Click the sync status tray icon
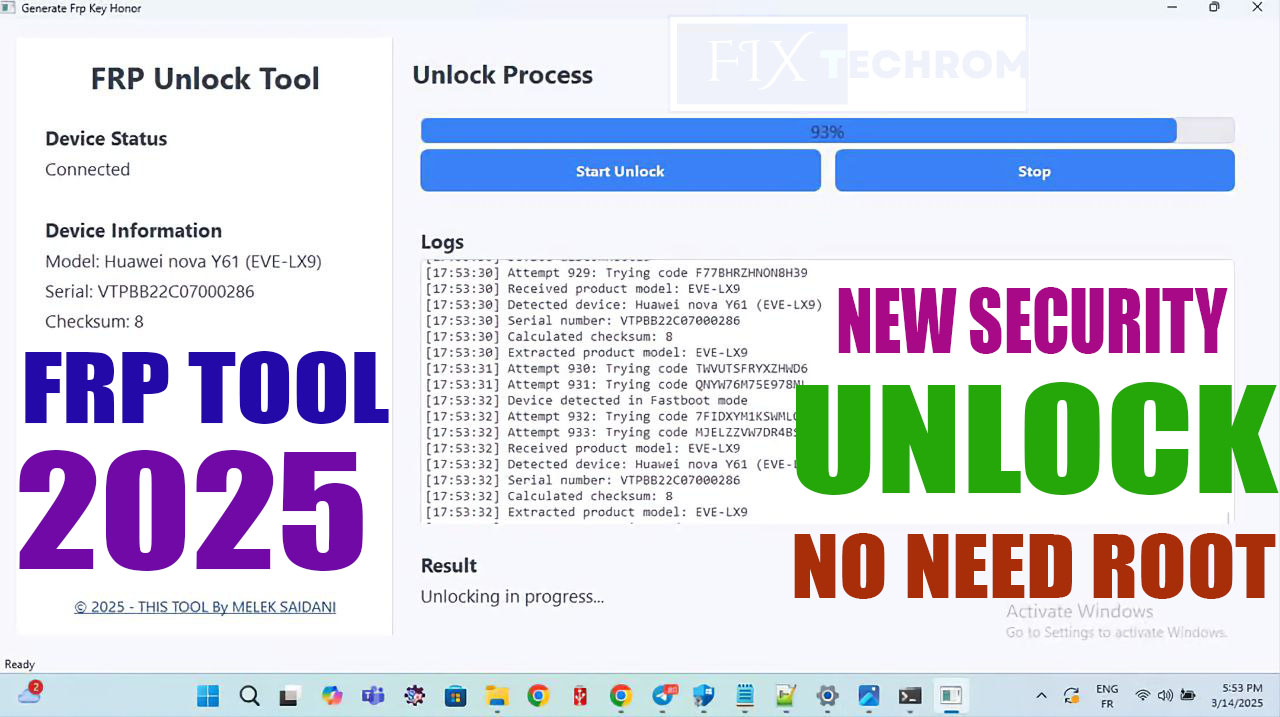This screenshot has height=717, width=1280. (x=1071, y=695)
